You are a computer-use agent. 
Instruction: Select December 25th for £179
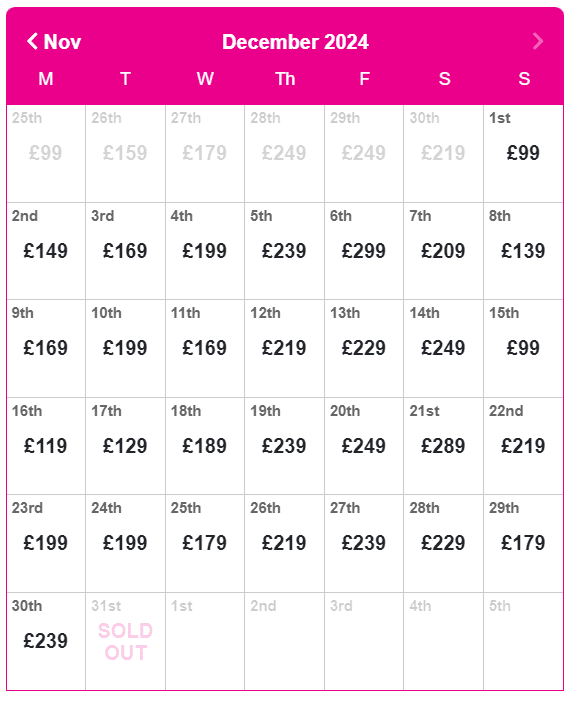[205, 543]
